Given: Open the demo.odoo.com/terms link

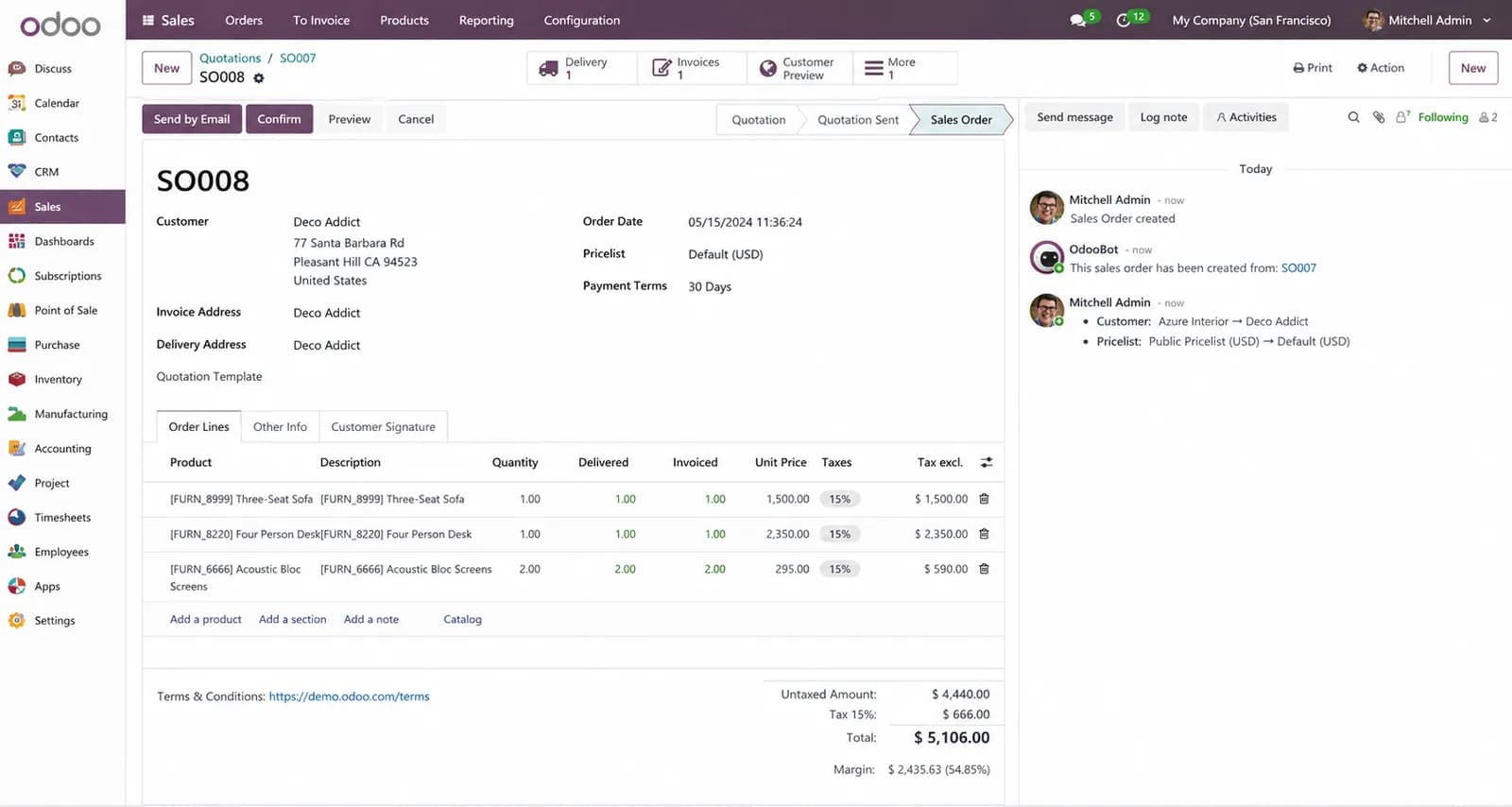Looking at the screenshot, I should tap(349, 696).
